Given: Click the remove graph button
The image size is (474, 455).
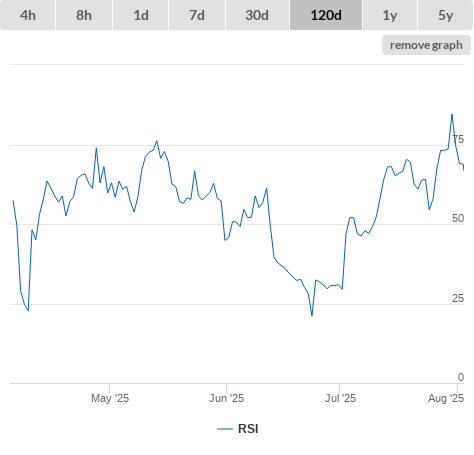Looking at the screenshot, I should click(426, 45).
